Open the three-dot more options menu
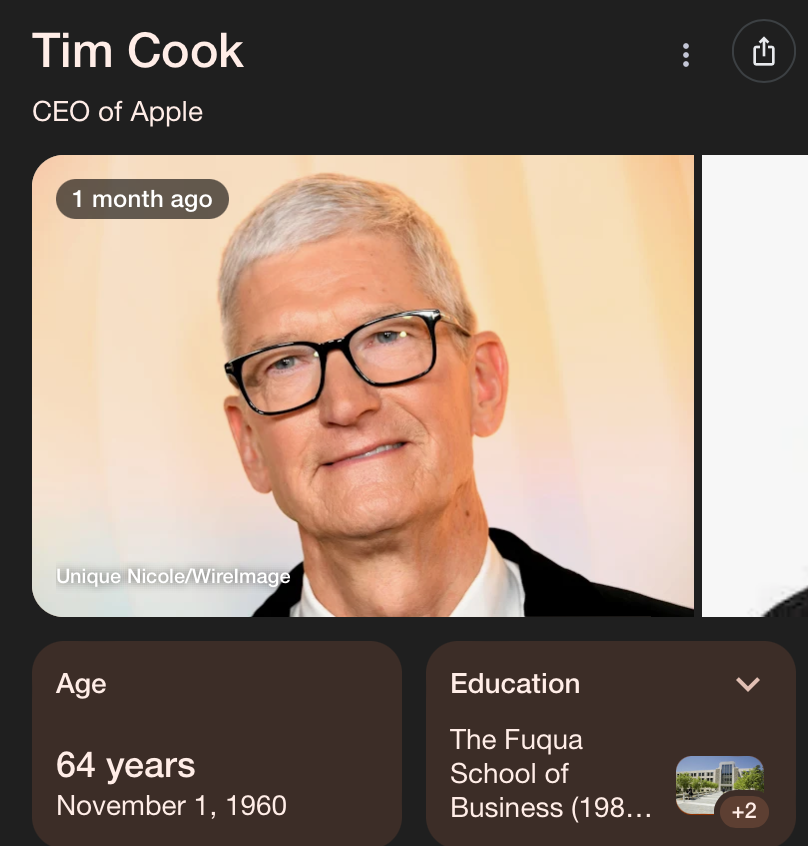The image size is (808, 846). (686, 55)
